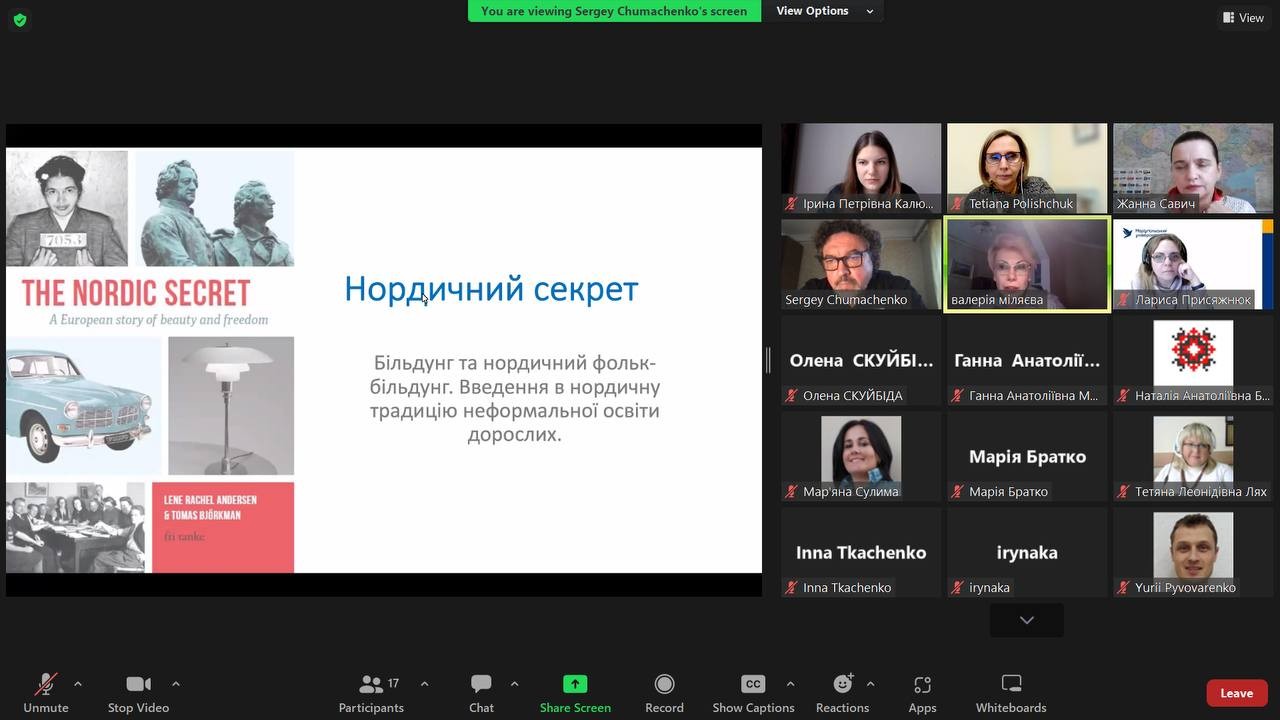
Task: Toggle Show Captions
Action: [x=753, y=693]
